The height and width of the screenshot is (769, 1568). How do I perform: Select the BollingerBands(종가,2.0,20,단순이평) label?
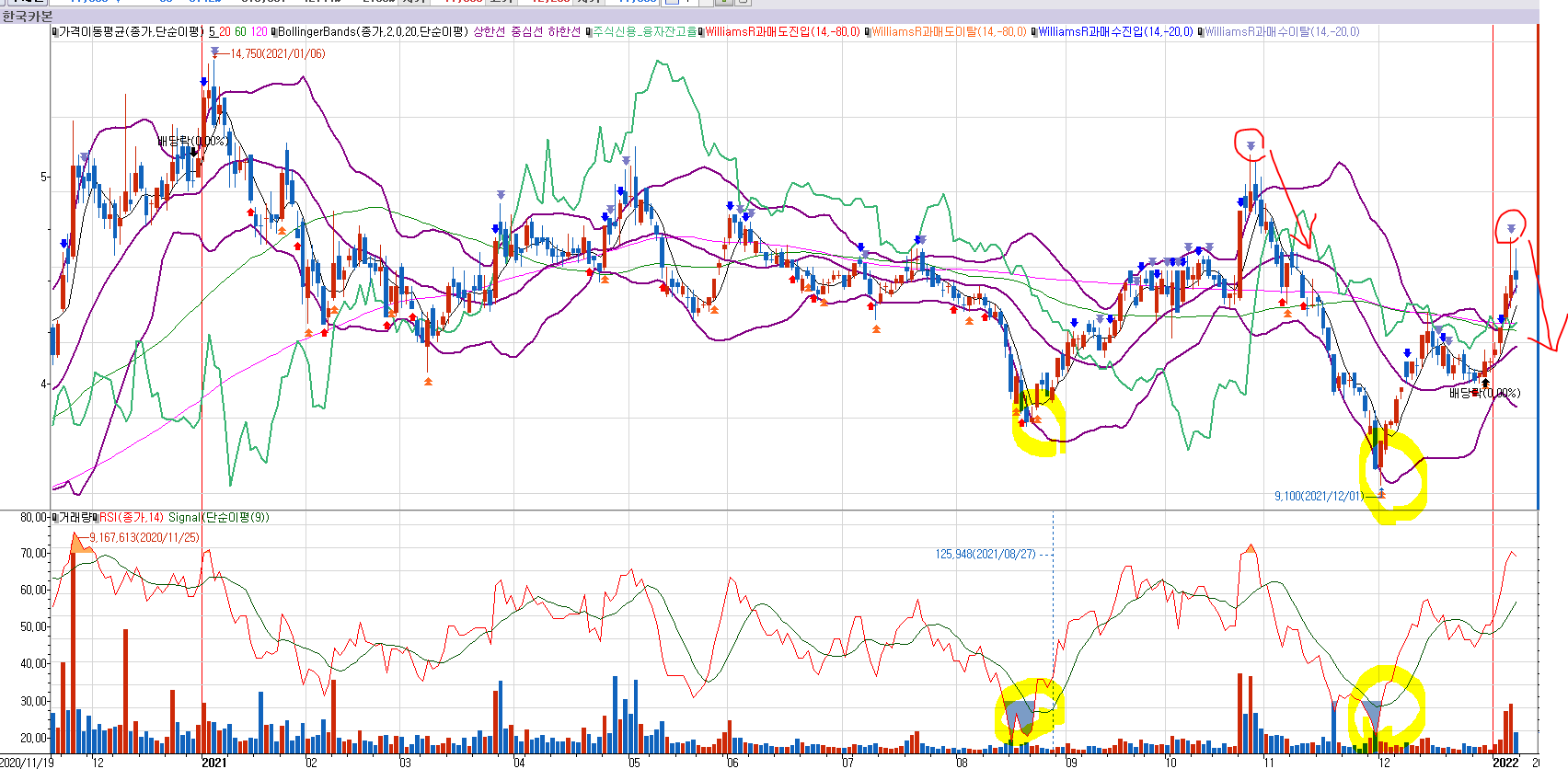(x=373, y=31)
